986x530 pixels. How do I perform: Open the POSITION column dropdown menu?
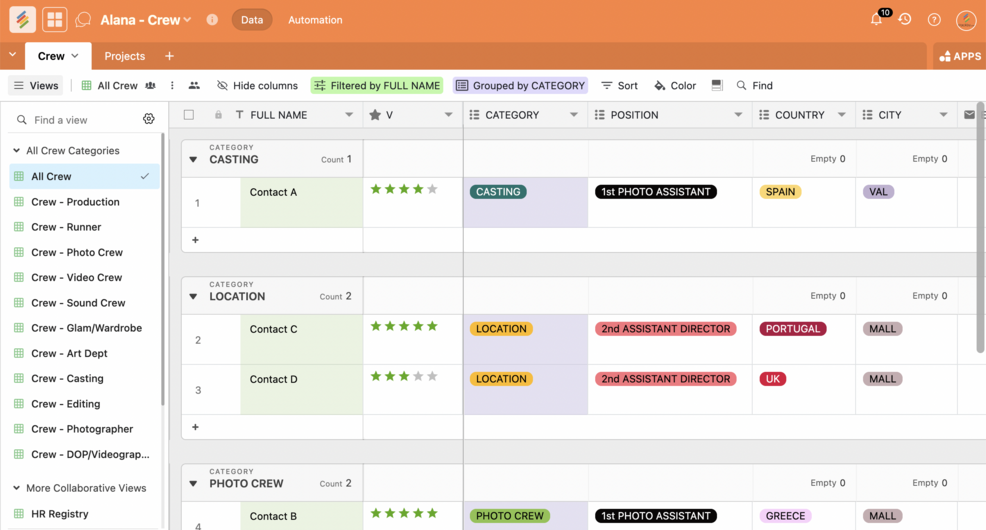point(738,115)
